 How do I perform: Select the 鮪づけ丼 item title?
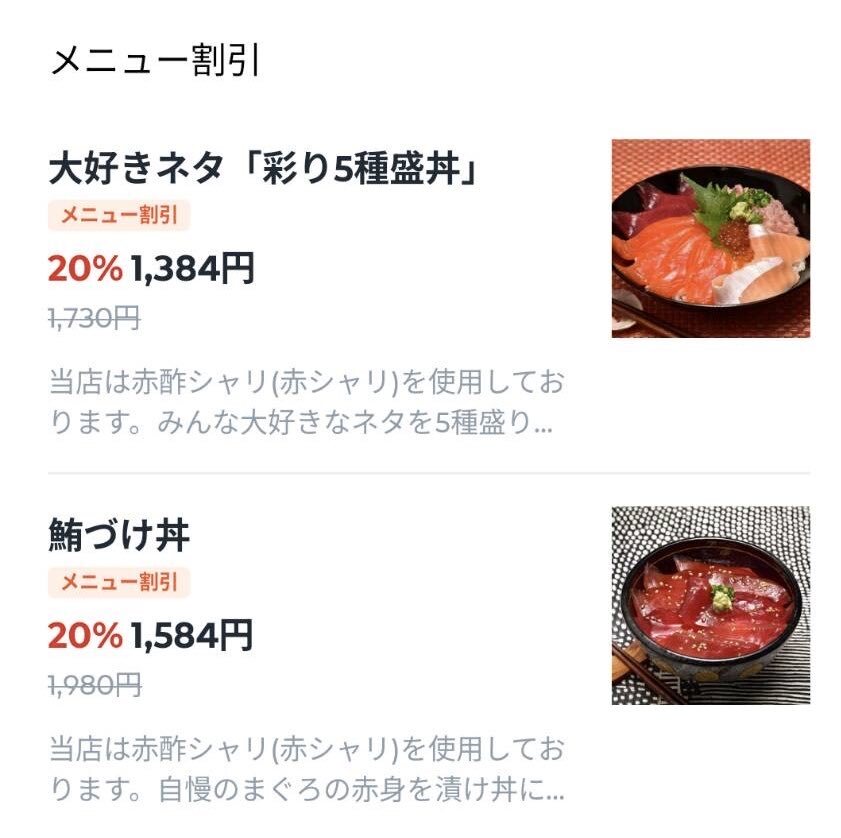click(119, 537)
